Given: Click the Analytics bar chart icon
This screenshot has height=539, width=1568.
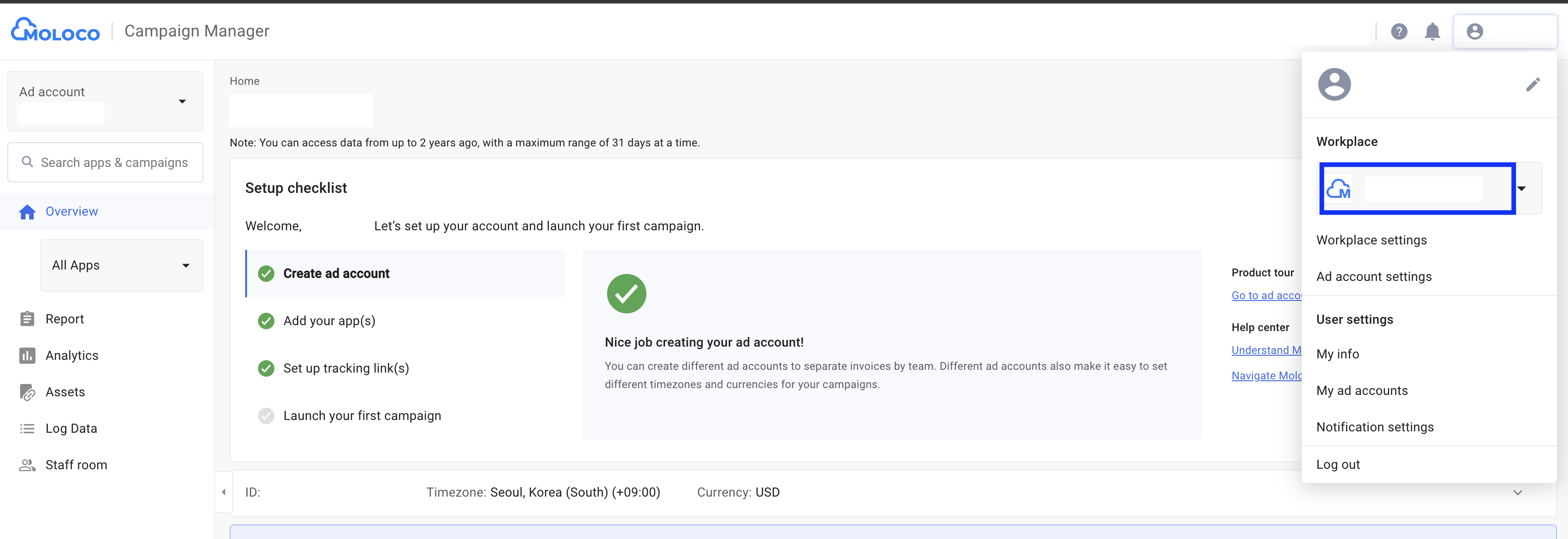Looking at the screenshot, I should point(27,355).
